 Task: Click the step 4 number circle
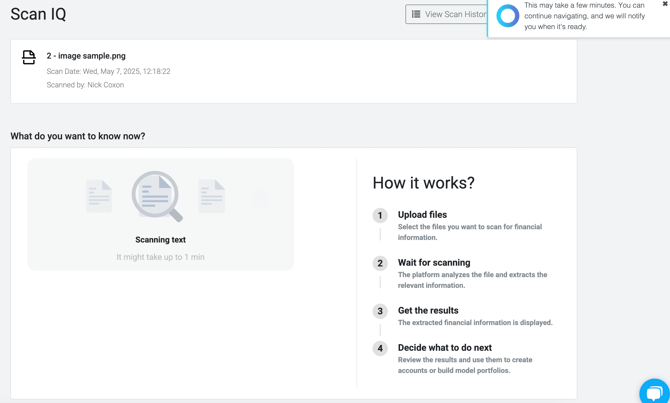[380, 348]
